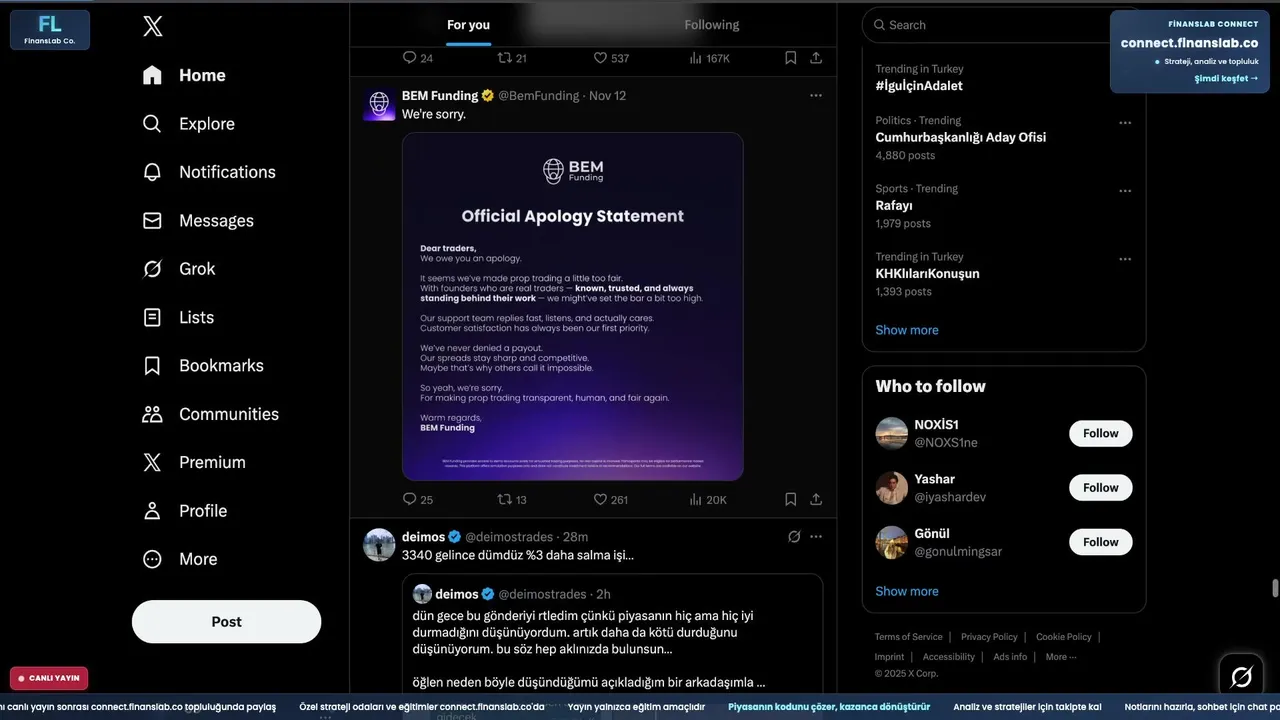This screenshot has height=720, width=1280.
Task: Switch to the Following tab
Action: click(x=712, y=25)
